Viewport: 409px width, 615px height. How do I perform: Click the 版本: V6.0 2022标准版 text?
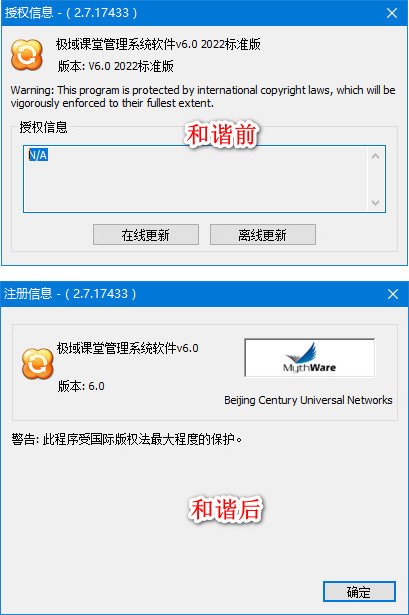[x=116, y=66]
